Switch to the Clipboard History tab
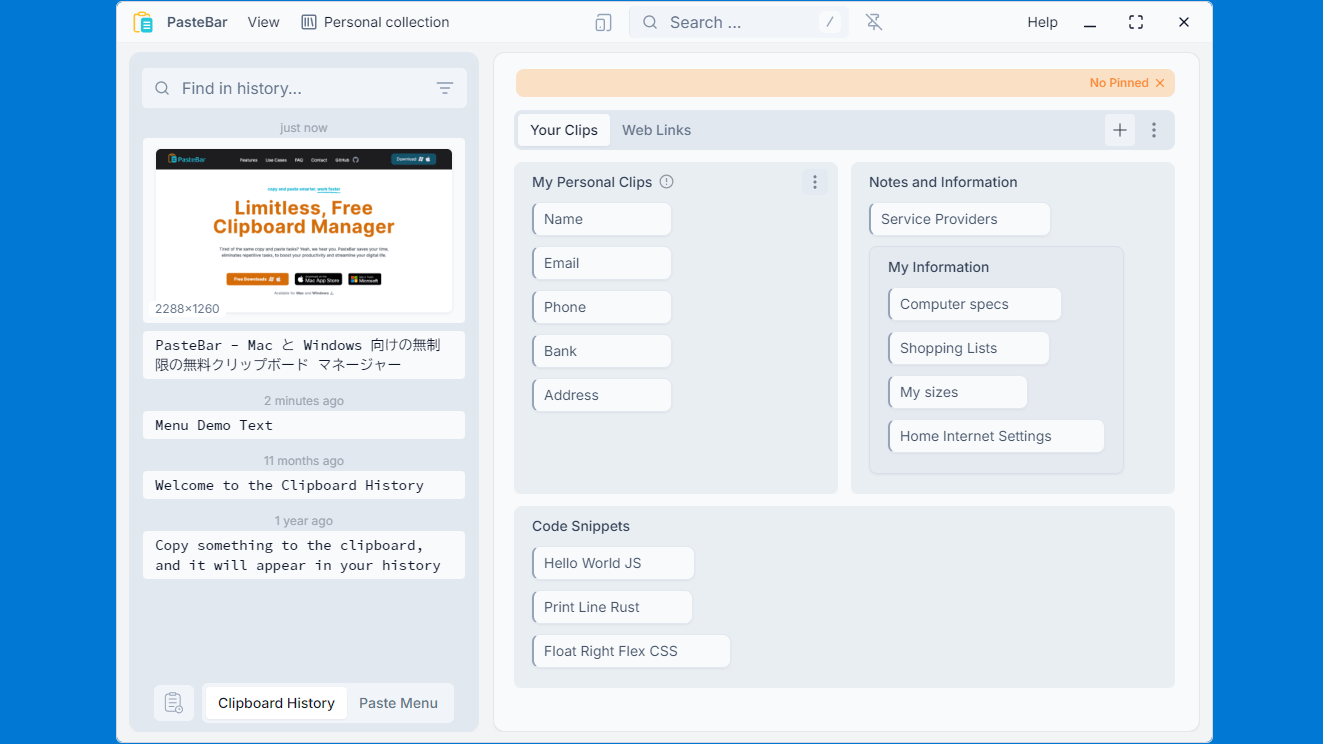Image resolution: width=1323 pixels, height=744 pixels. click(276, 703)
